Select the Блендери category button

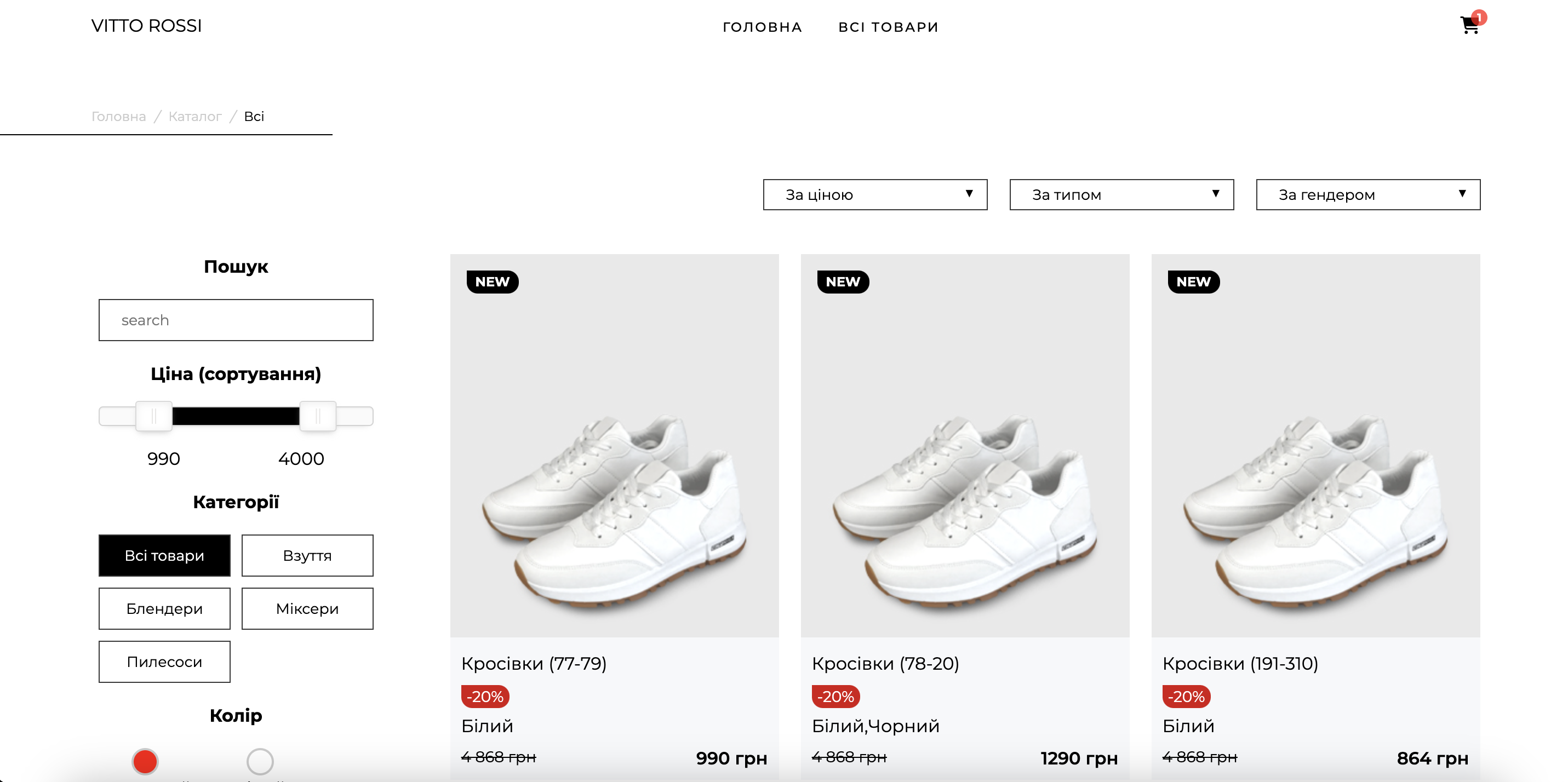tap(164, 608)
